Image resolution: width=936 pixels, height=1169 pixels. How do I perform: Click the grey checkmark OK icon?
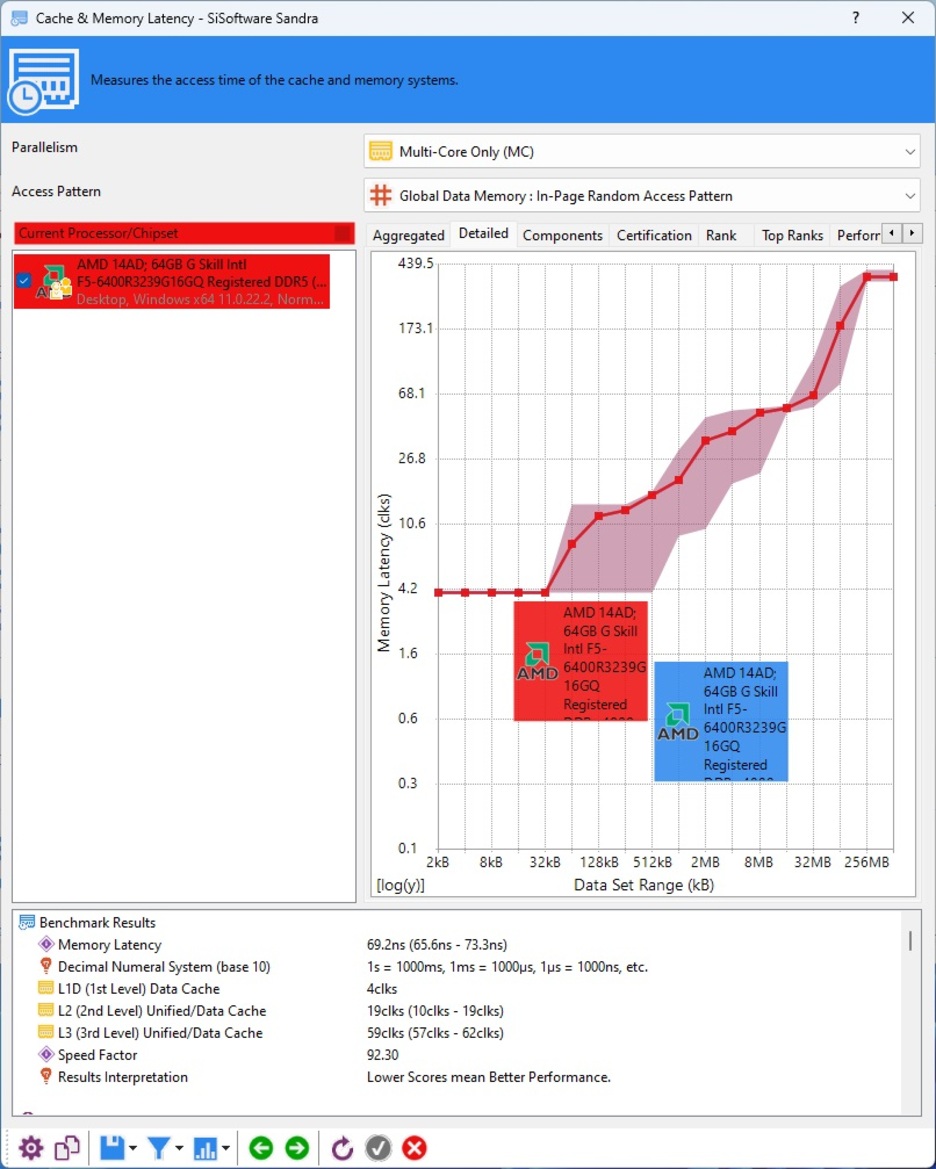[x=378, y=1147]
